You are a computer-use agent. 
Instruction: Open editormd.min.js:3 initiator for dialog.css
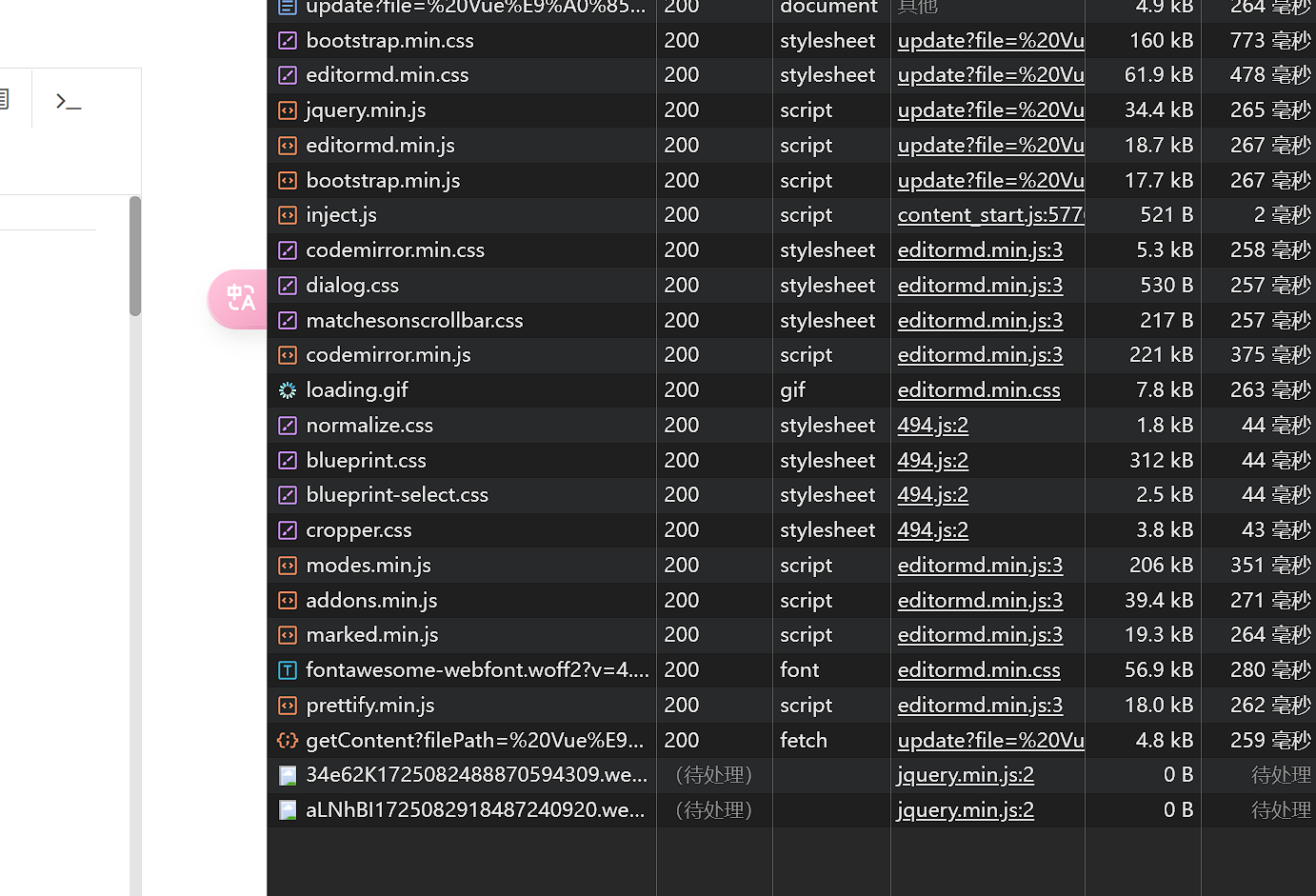coord(979,286)
